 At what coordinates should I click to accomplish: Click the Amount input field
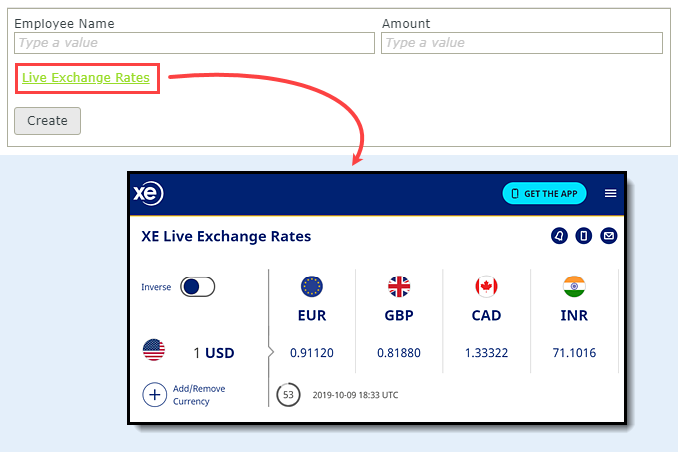pos(522,43)
